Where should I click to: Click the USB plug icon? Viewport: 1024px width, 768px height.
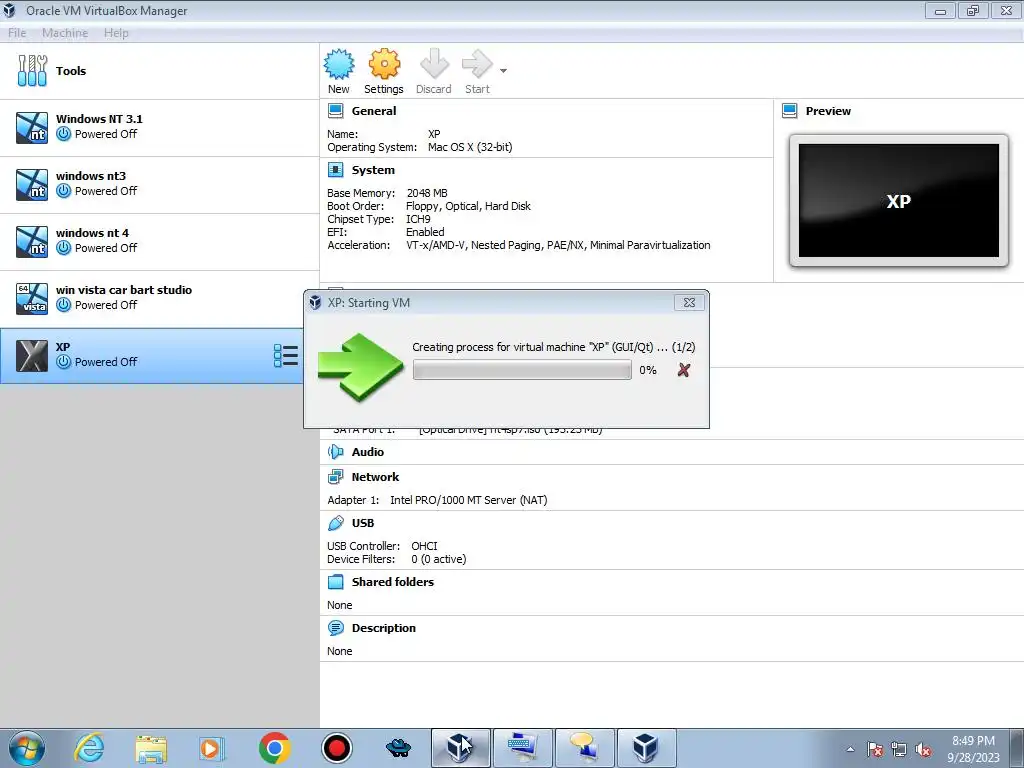(336, 523)
